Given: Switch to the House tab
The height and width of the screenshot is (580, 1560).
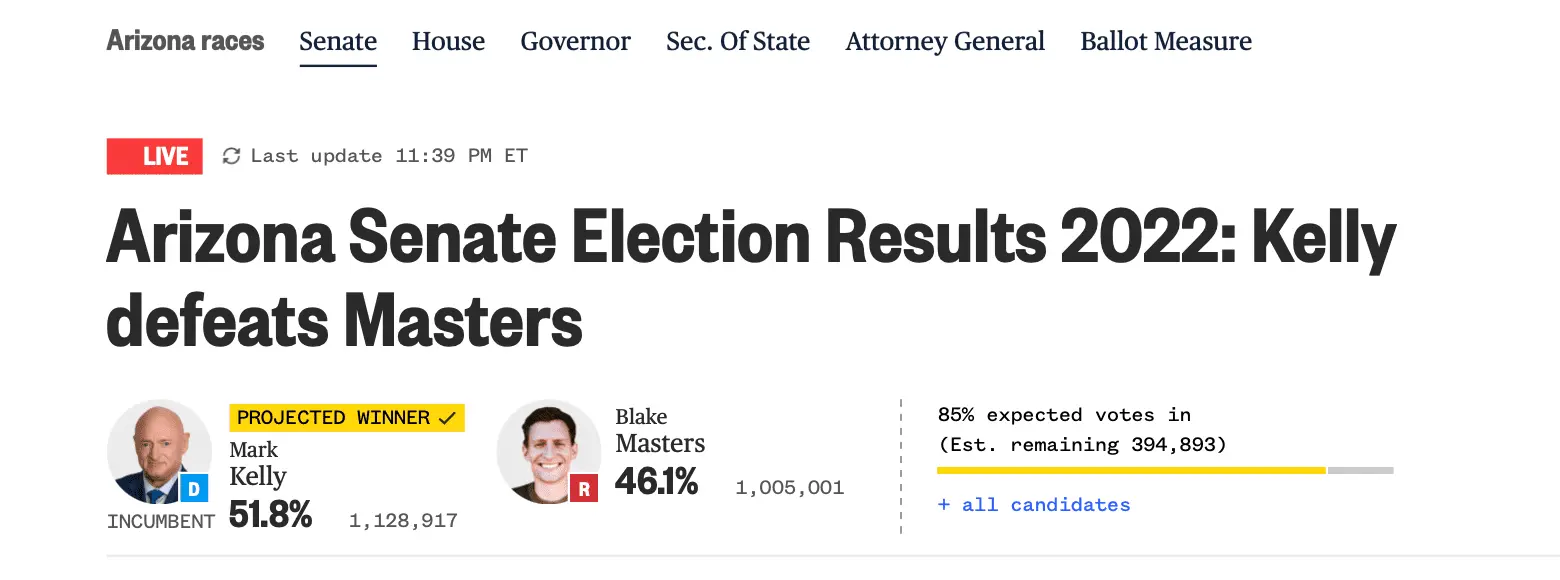Looking at the screenshot, I should (x=448, y=42).
